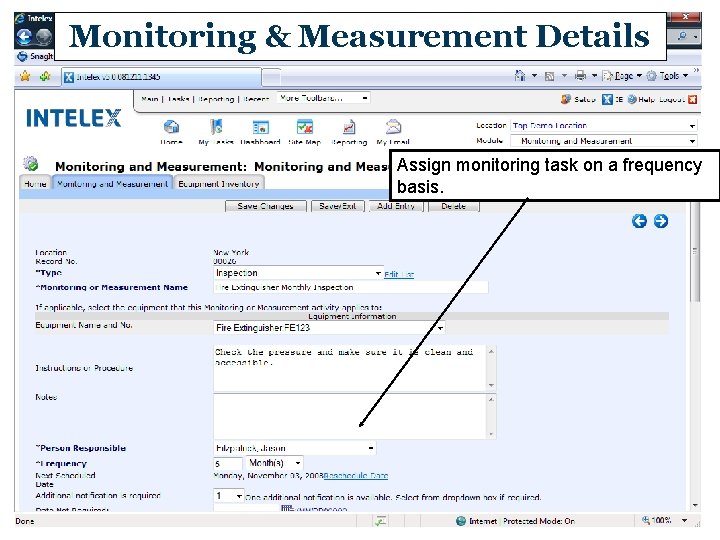Viewport: 720px width, 540px height.
Task: Click the browser forward arrow button
Action: pyautogui.click(x=44, y=37)
